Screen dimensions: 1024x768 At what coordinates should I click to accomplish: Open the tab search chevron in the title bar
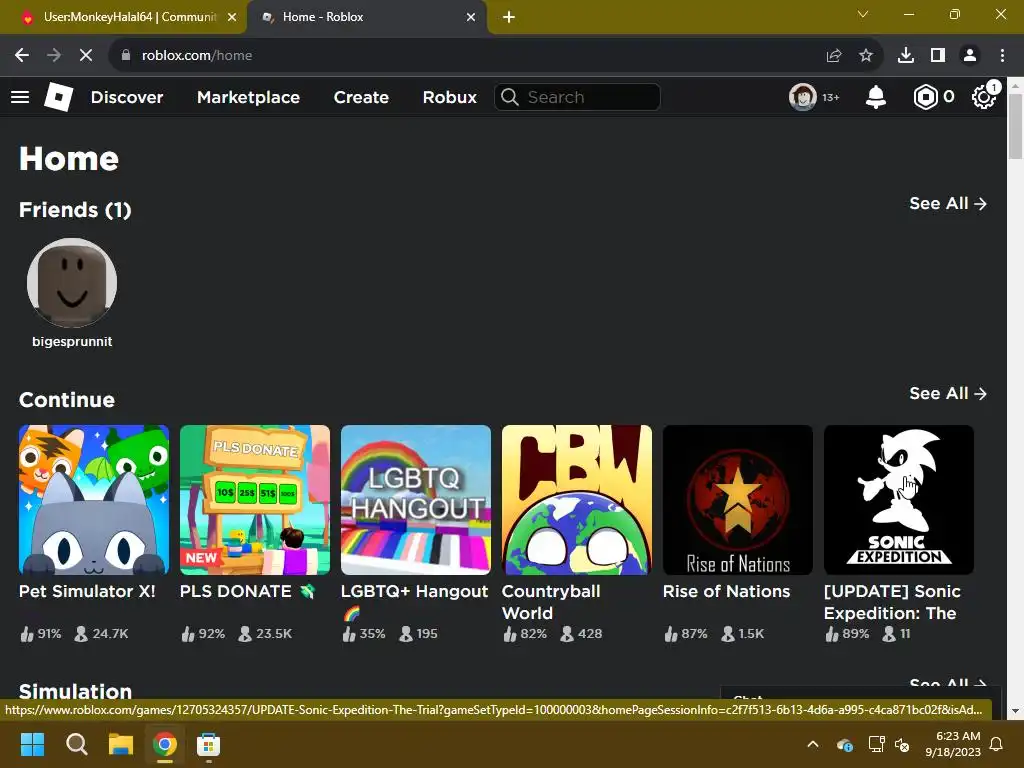863,14
